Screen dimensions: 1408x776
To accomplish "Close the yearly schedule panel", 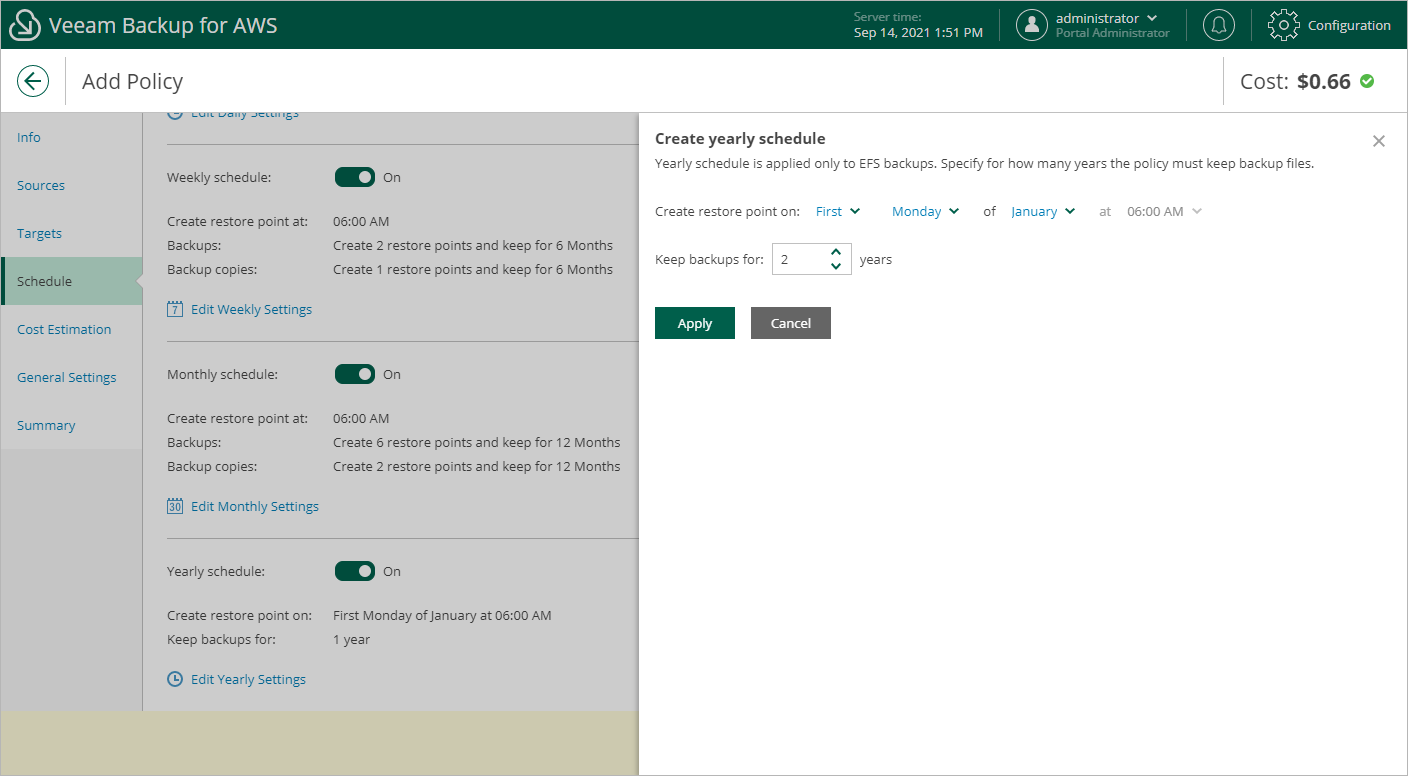I will tap(1379, 141).
